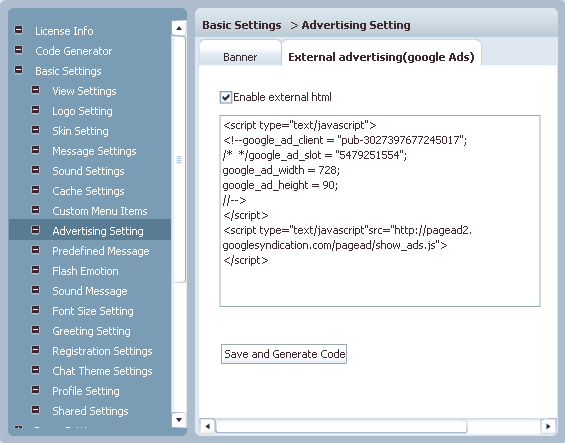Open Font Size Setting
The width and height of the screenshot is (565, 443).
click(x=93, y=311)
